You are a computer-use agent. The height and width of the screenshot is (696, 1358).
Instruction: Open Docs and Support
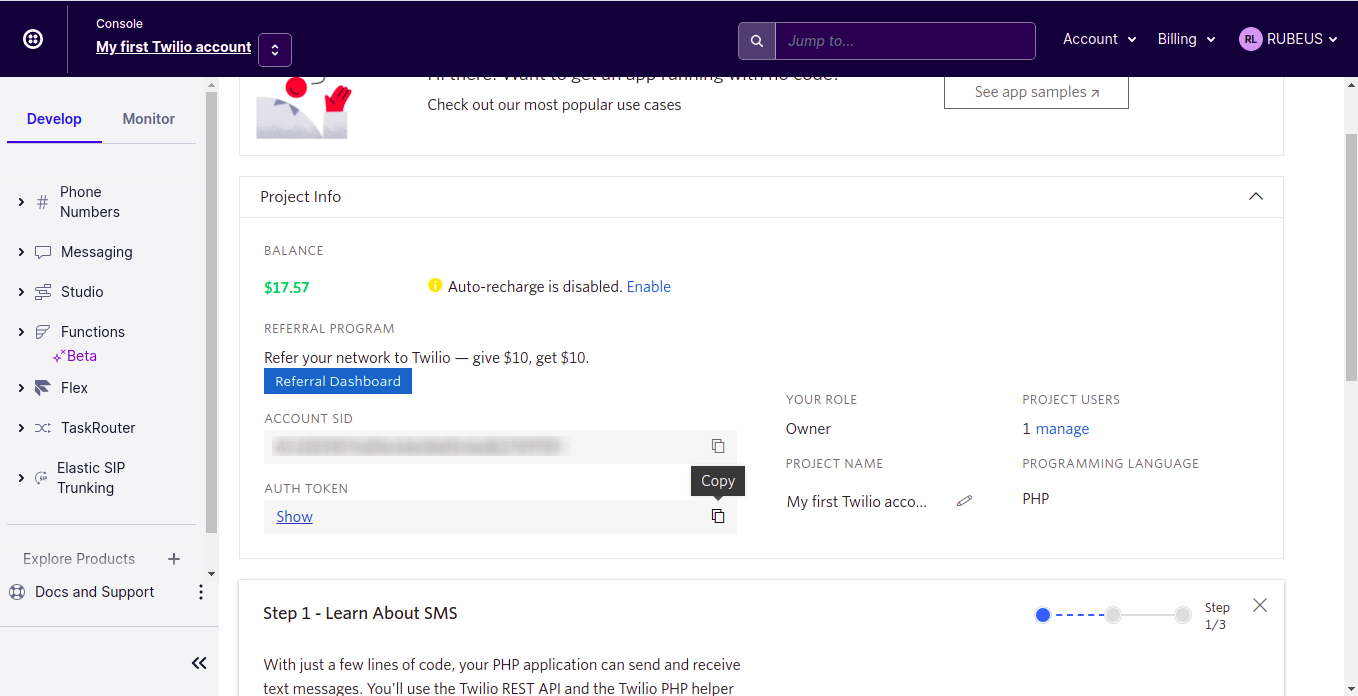click(x=95, y=592)
